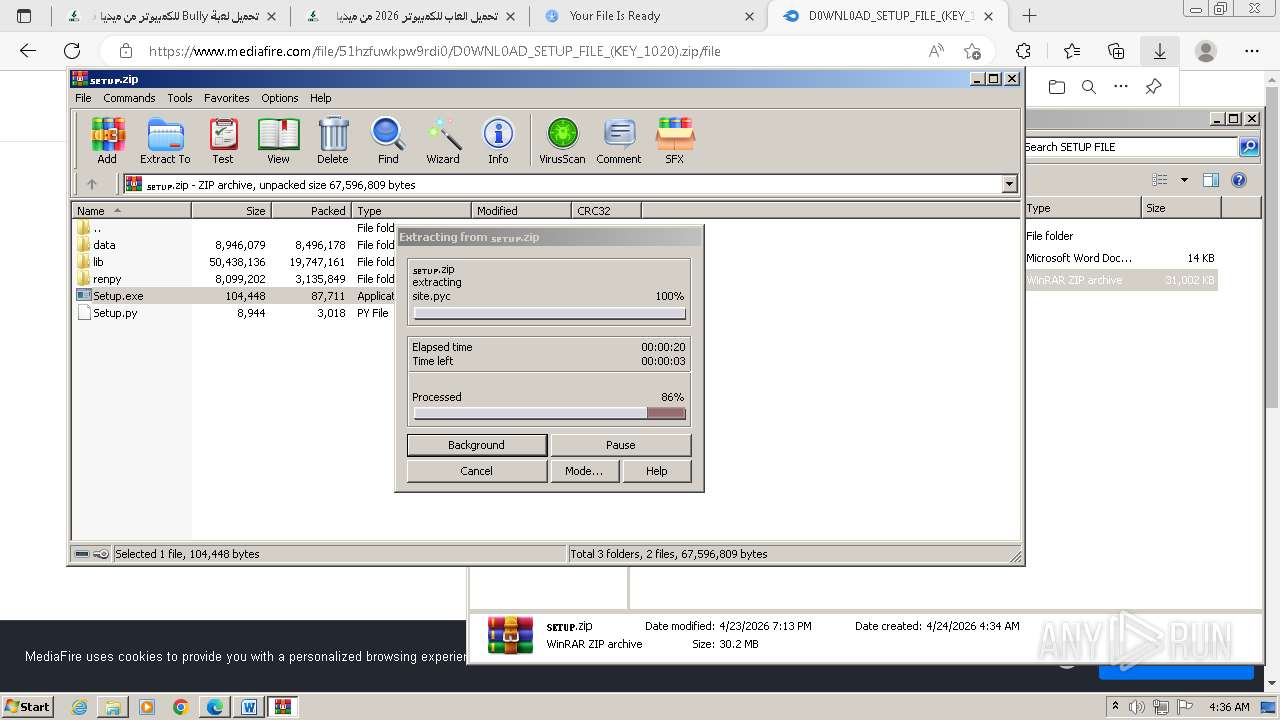Open the Comment tool
The height and width of the screenshot is (720, 1280).
[x=619, y=140]
